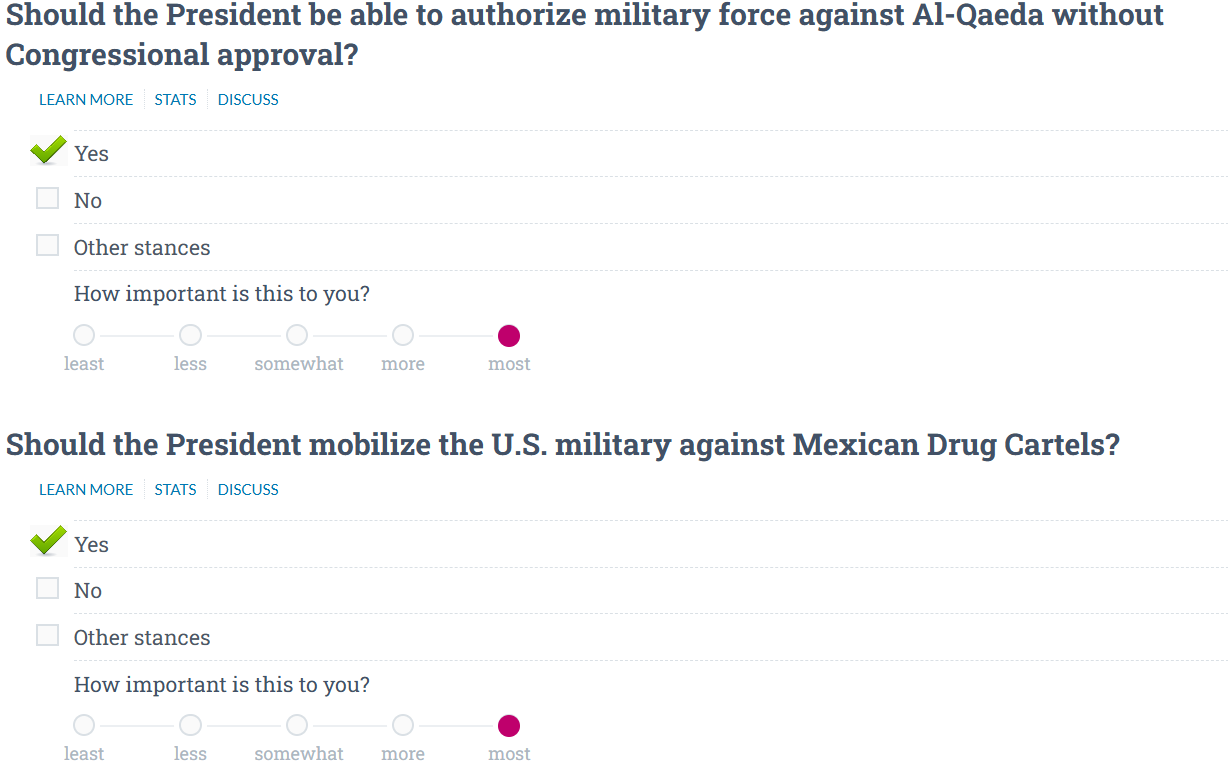The image size is (1228, 774).
Task: Set Al-Qaeda question importance to less
Action: tap(190, 335)
